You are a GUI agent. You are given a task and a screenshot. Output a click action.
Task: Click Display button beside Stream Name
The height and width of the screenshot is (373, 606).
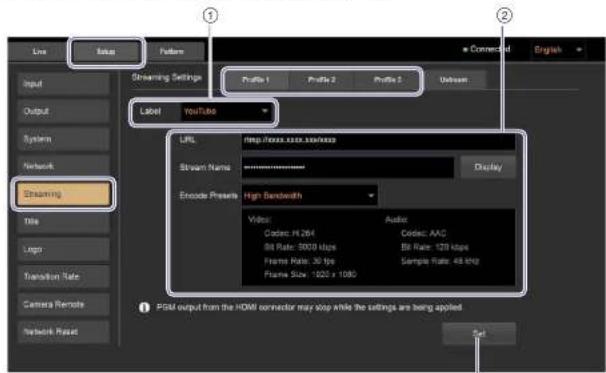point(488,167)
